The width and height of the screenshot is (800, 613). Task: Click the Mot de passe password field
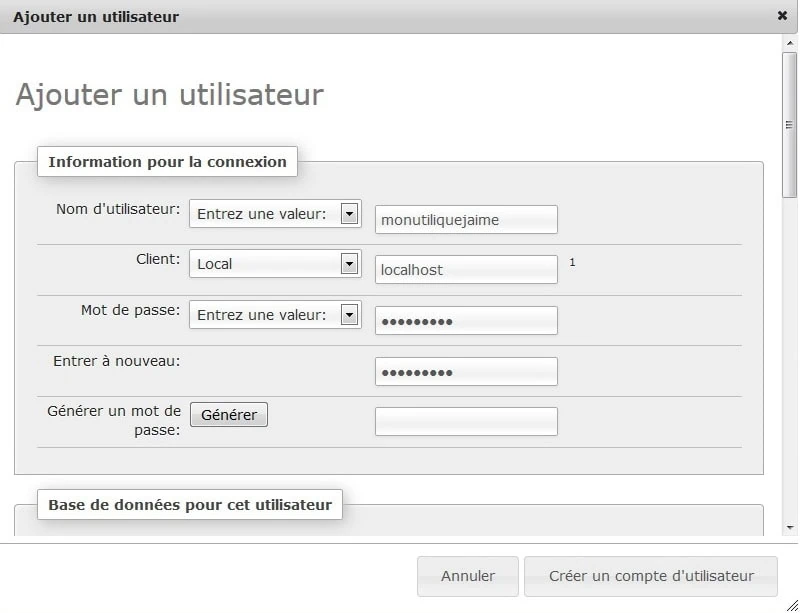pyautogui.click(x=465, y=320)
